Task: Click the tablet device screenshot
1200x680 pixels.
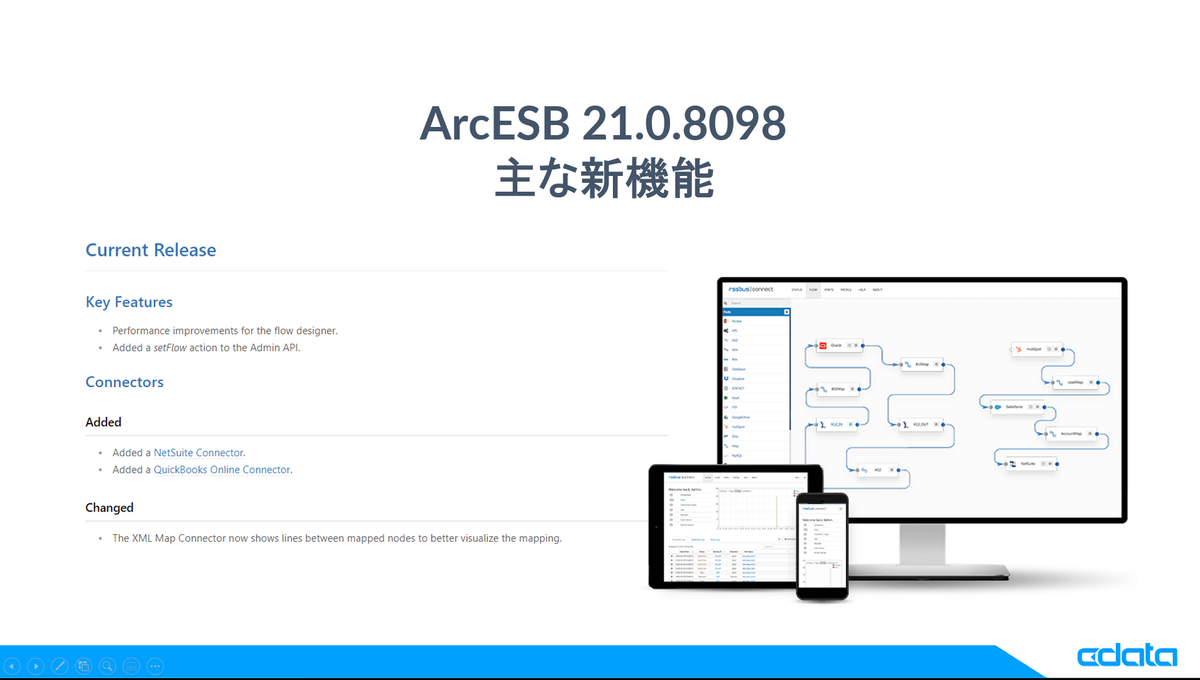Action: 735,525
